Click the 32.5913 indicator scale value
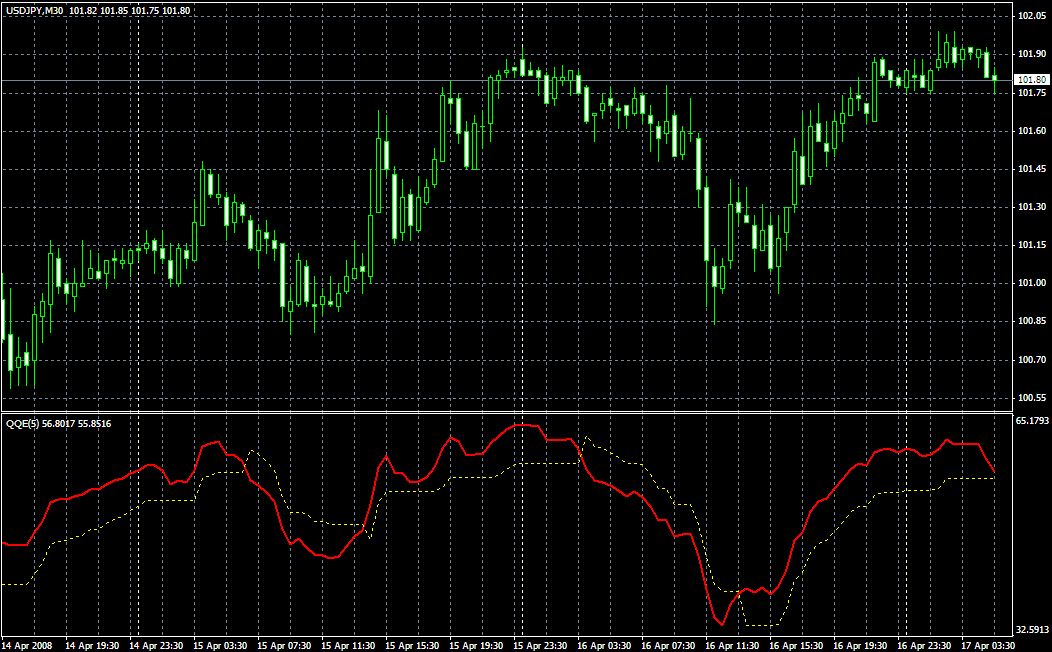This screenshot has height=652, width=1052. [x=1032, y=629]
